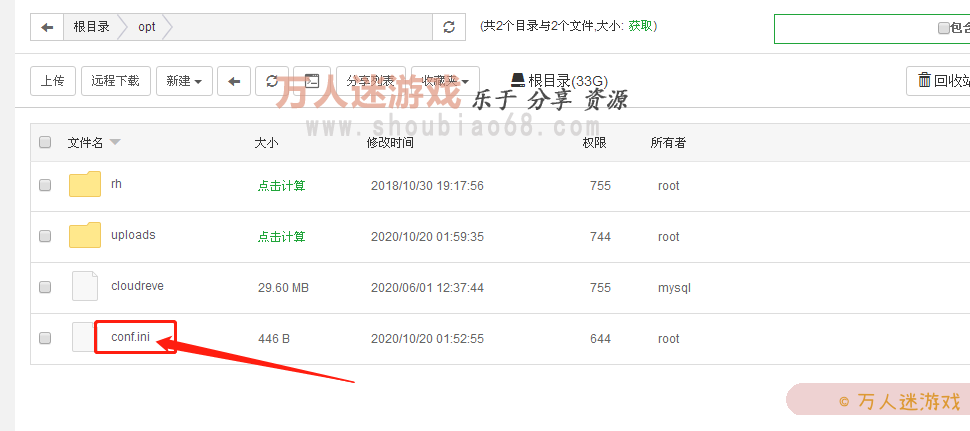The image size is (970, 431).
Task: Open the recycle bin
Action: 938,81
